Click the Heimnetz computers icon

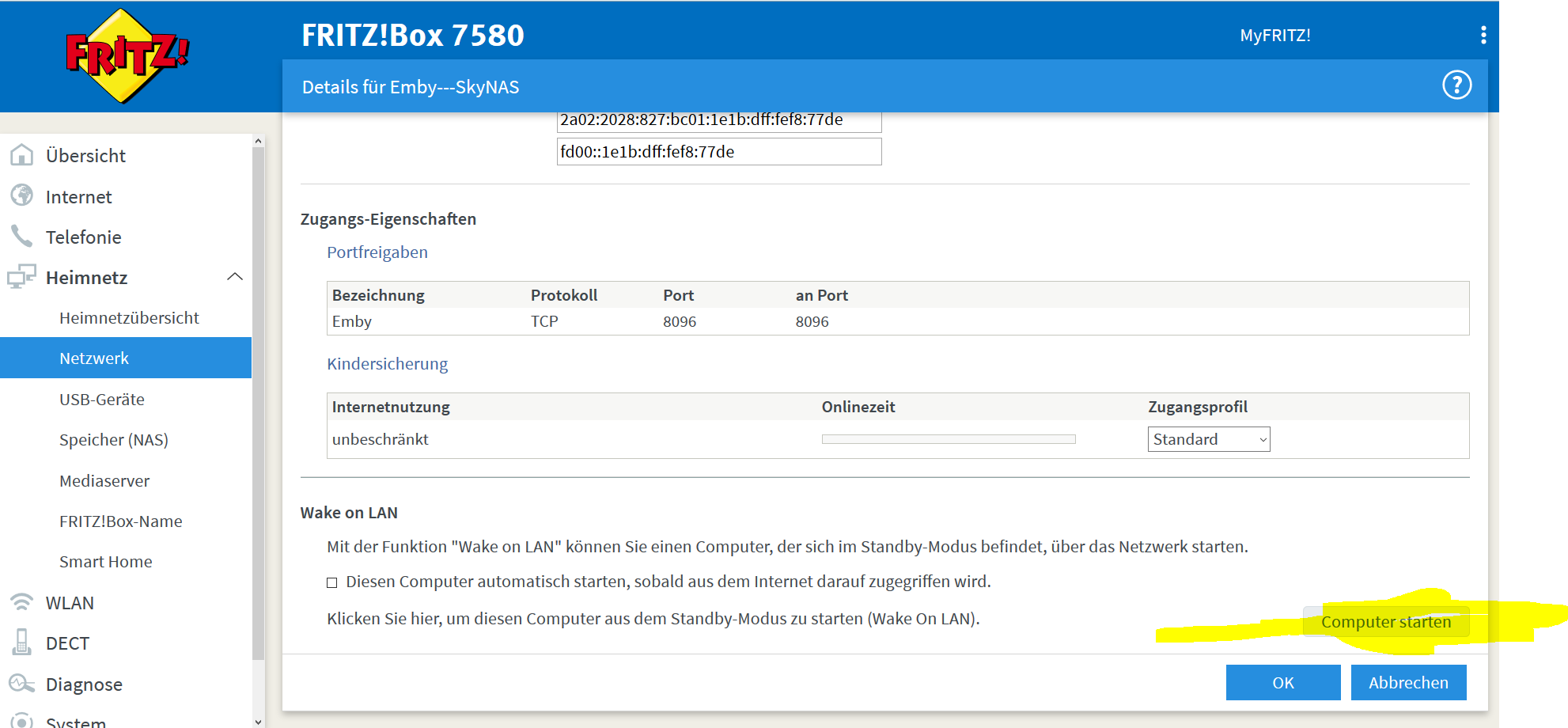pos(22,277)
